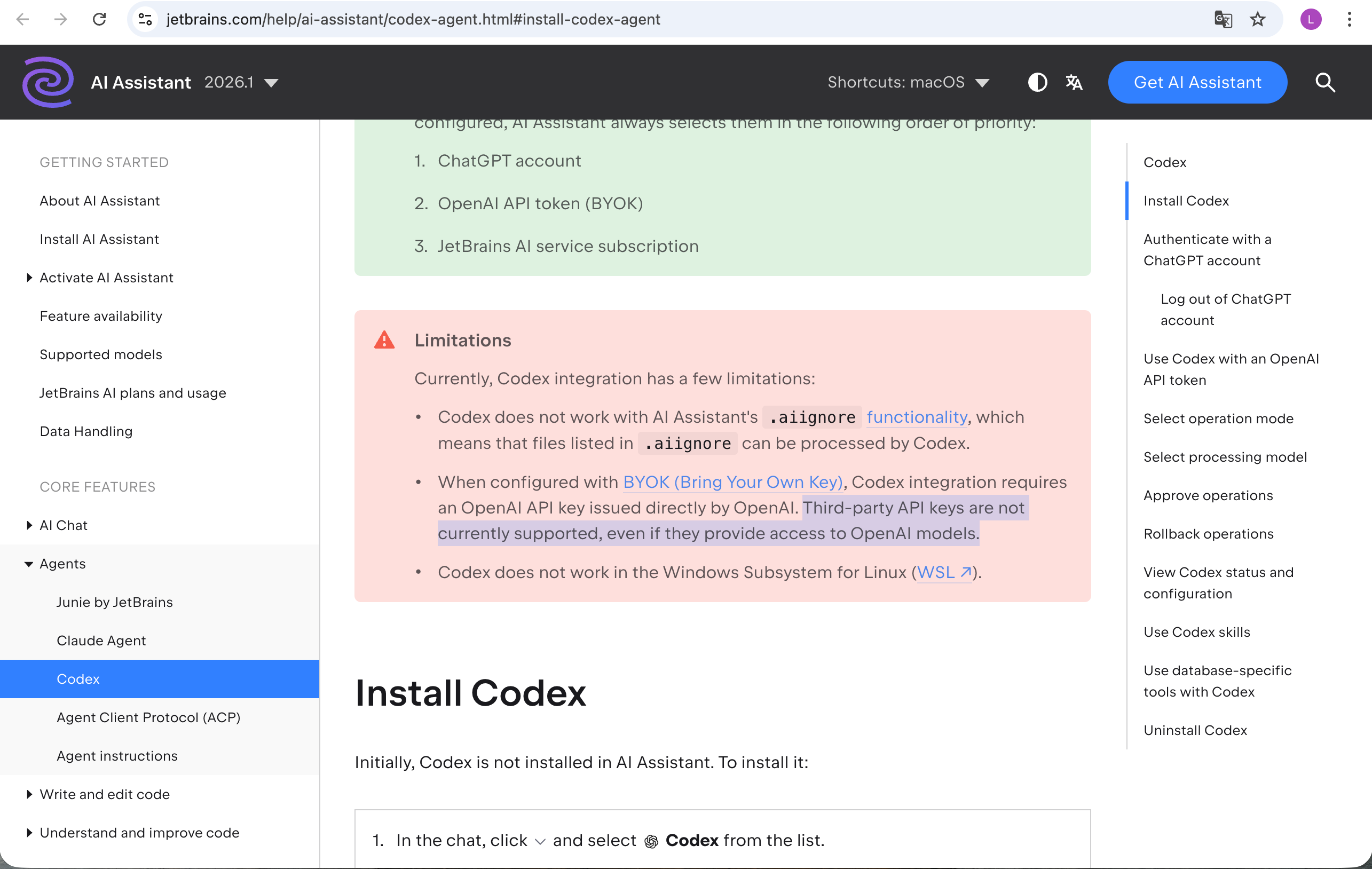Jump to Use Codex with OpenAI API token
This screenshot has width=1372, height=869.
[x=1231, y=369]
